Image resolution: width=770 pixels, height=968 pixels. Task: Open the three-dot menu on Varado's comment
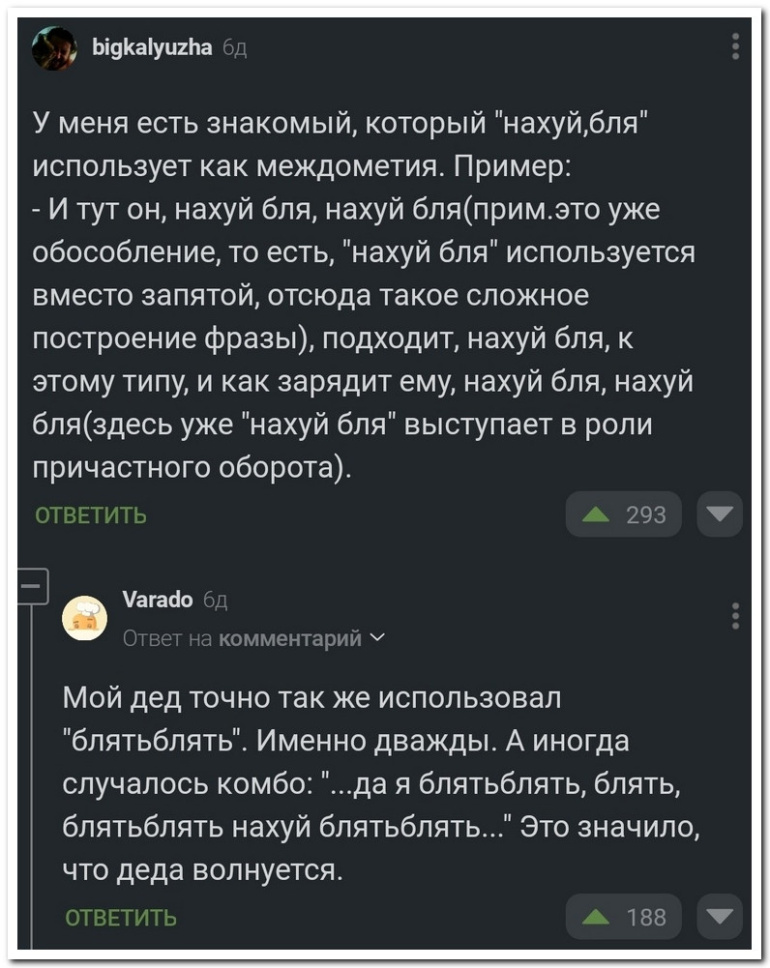736,617
